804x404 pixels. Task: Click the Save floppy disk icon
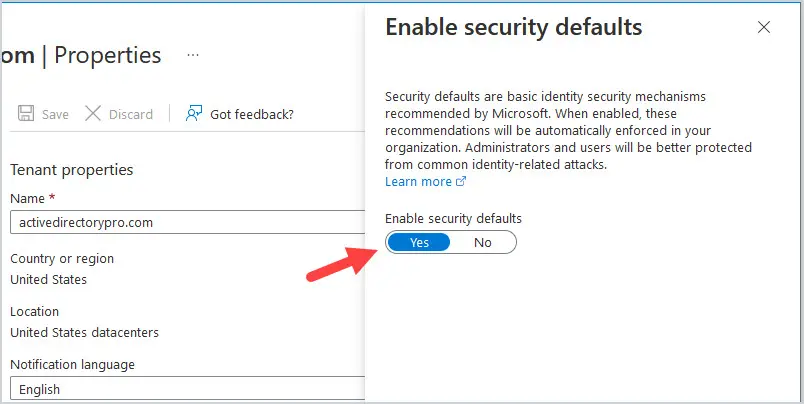26,113
